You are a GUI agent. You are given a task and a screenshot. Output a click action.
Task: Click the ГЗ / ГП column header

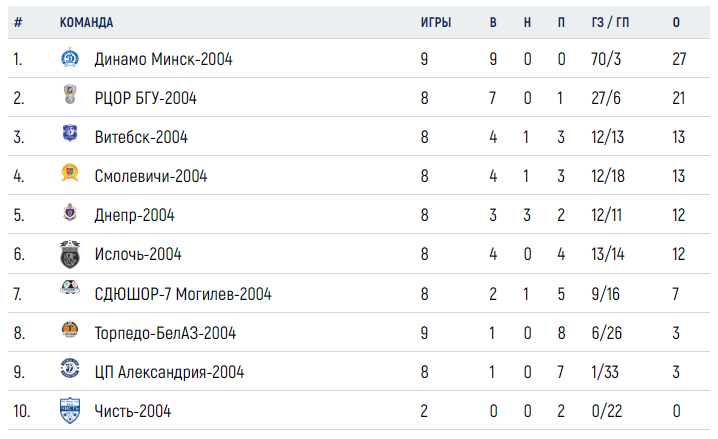610,22
